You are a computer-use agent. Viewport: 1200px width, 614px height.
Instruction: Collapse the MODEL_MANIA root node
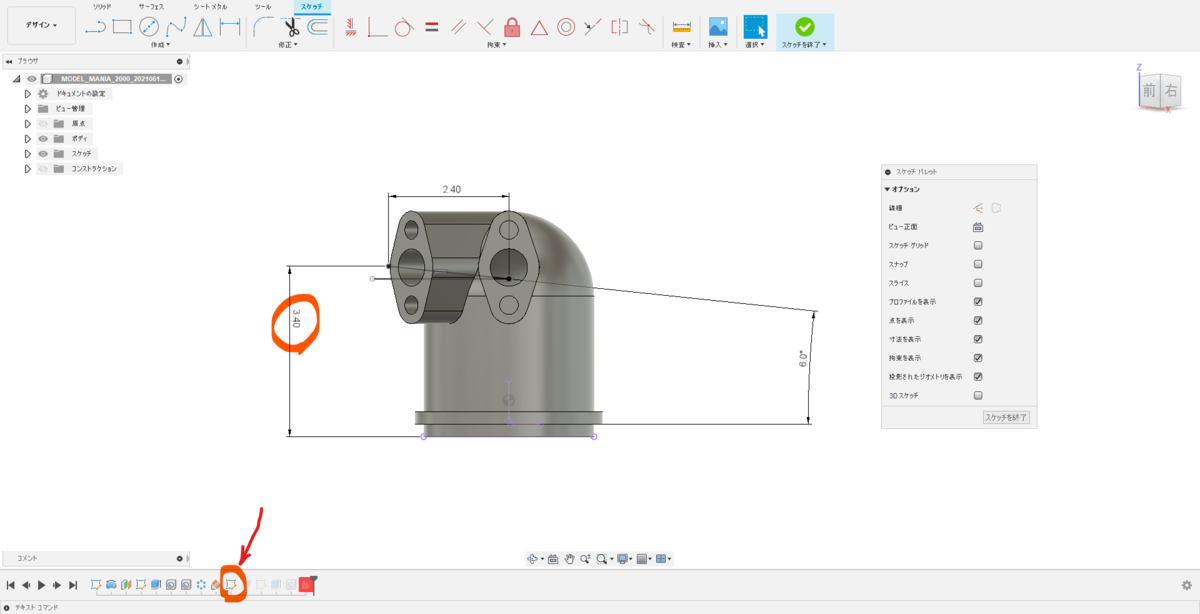click(17, 79)
